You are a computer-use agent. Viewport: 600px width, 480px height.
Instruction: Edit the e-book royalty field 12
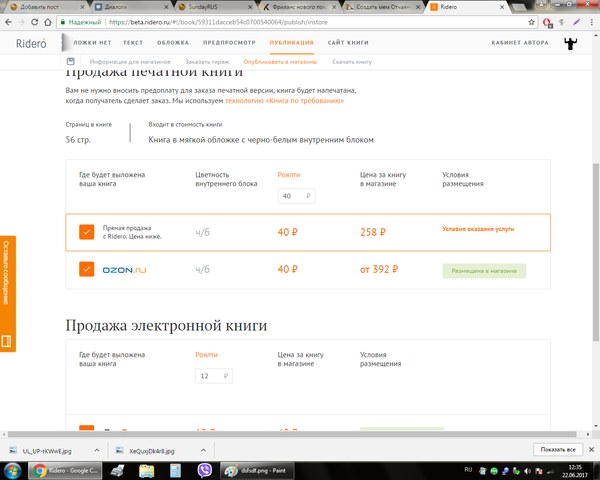214,376
